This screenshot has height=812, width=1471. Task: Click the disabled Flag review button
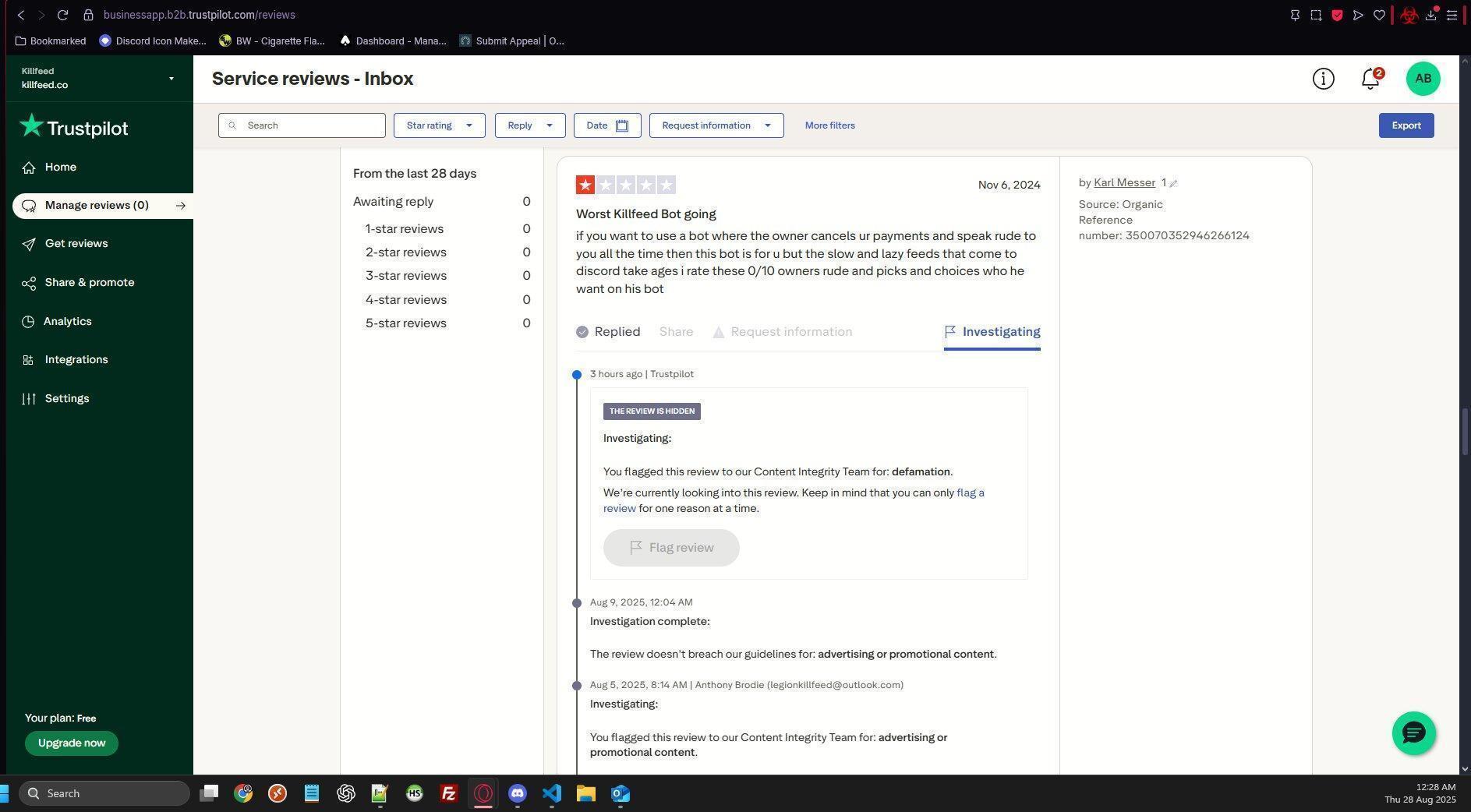(671, 548)
